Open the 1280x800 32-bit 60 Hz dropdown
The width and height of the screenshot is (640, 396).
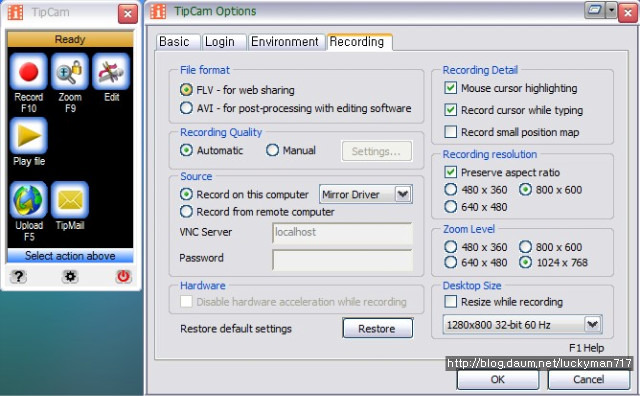592,325
